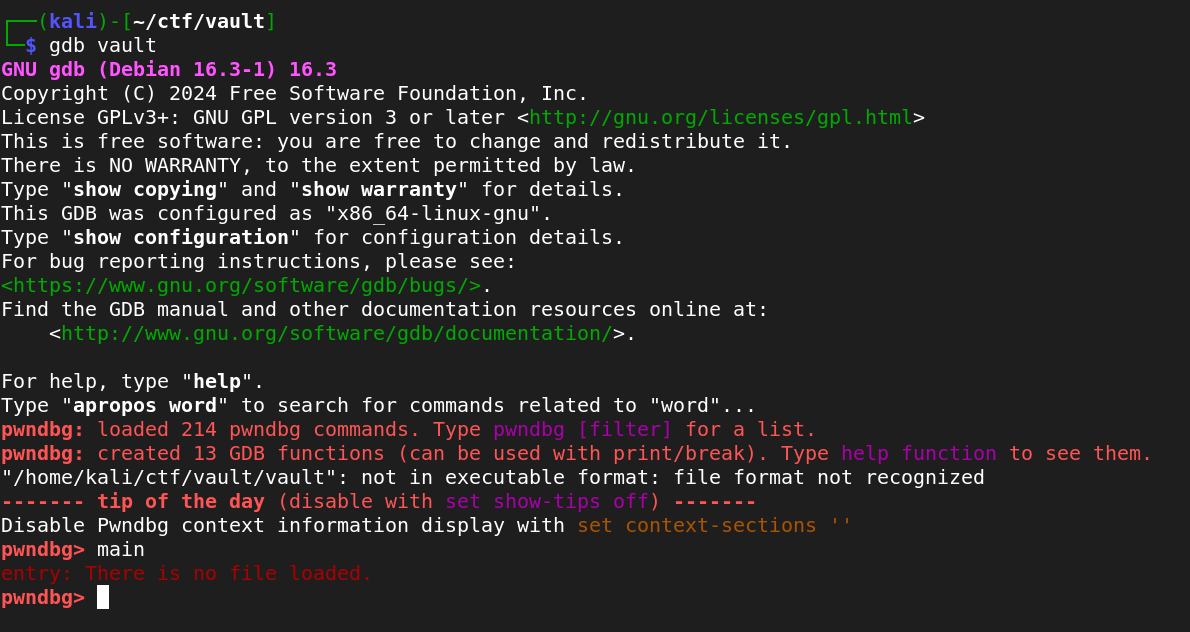The image size is (1190, 632).
Task: Click the "apropos word" command text
Action: 145,405
